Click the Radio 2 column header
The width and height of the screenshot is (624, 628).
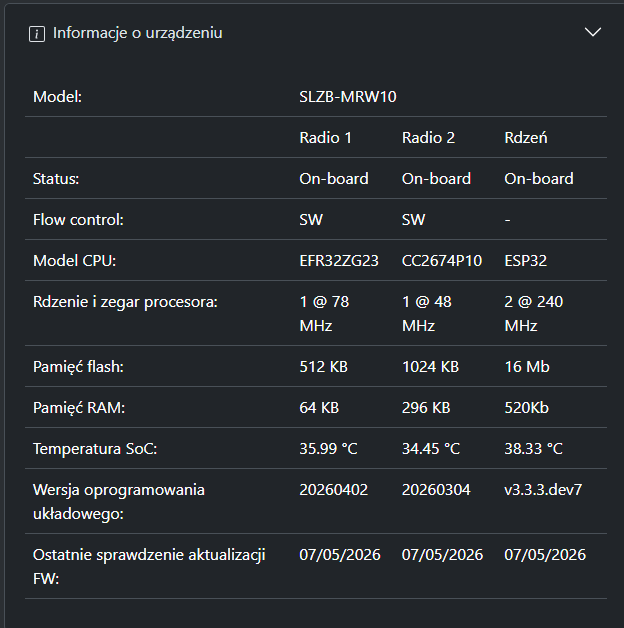coord(428,138)
